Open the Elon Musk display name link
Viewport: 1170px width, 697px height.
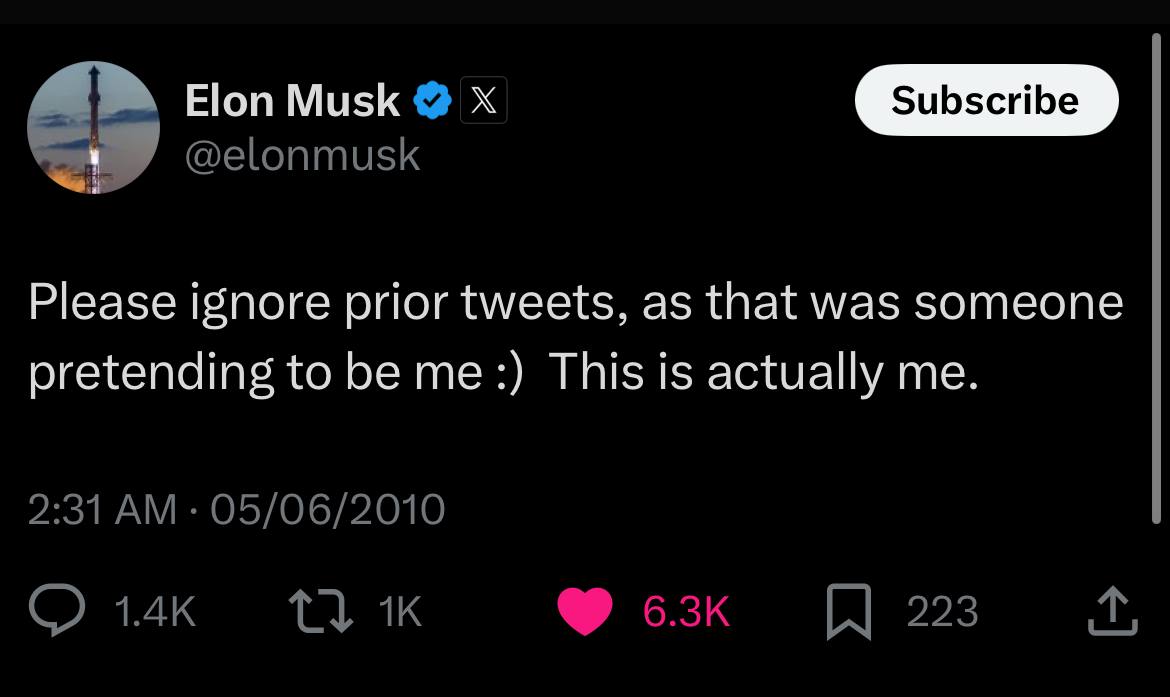292,100
